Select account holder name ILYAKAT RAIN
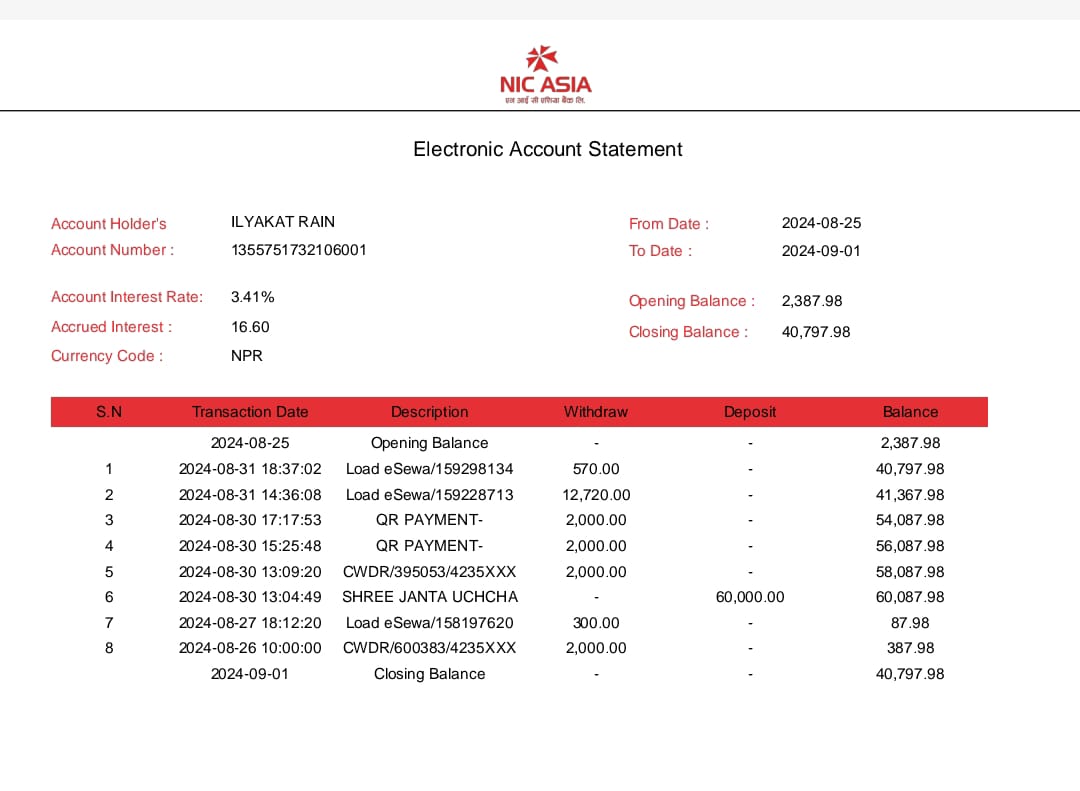The height and width of the screenshot is (791, 1080). [x=283, y=222]
